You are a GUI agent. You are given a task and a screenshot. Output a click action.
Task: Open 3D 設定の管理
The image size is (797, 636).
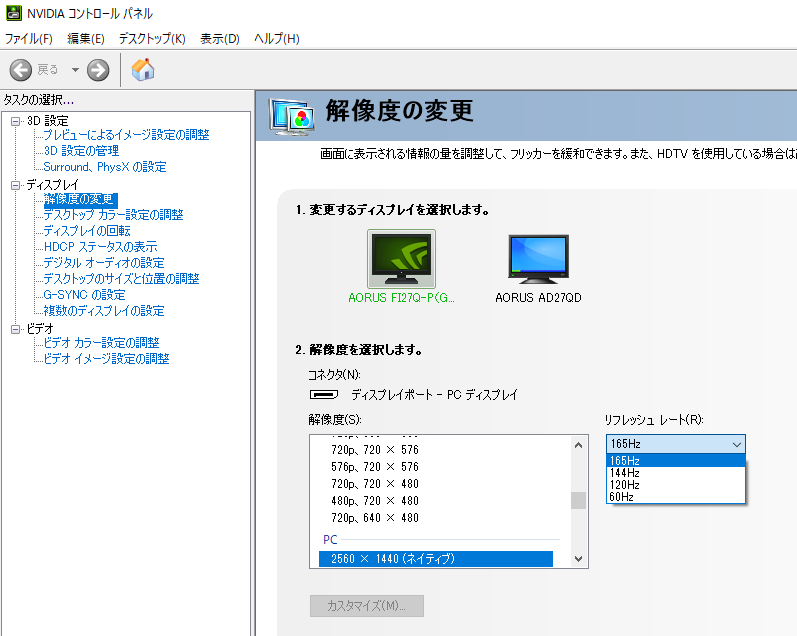tap(81, 151)
